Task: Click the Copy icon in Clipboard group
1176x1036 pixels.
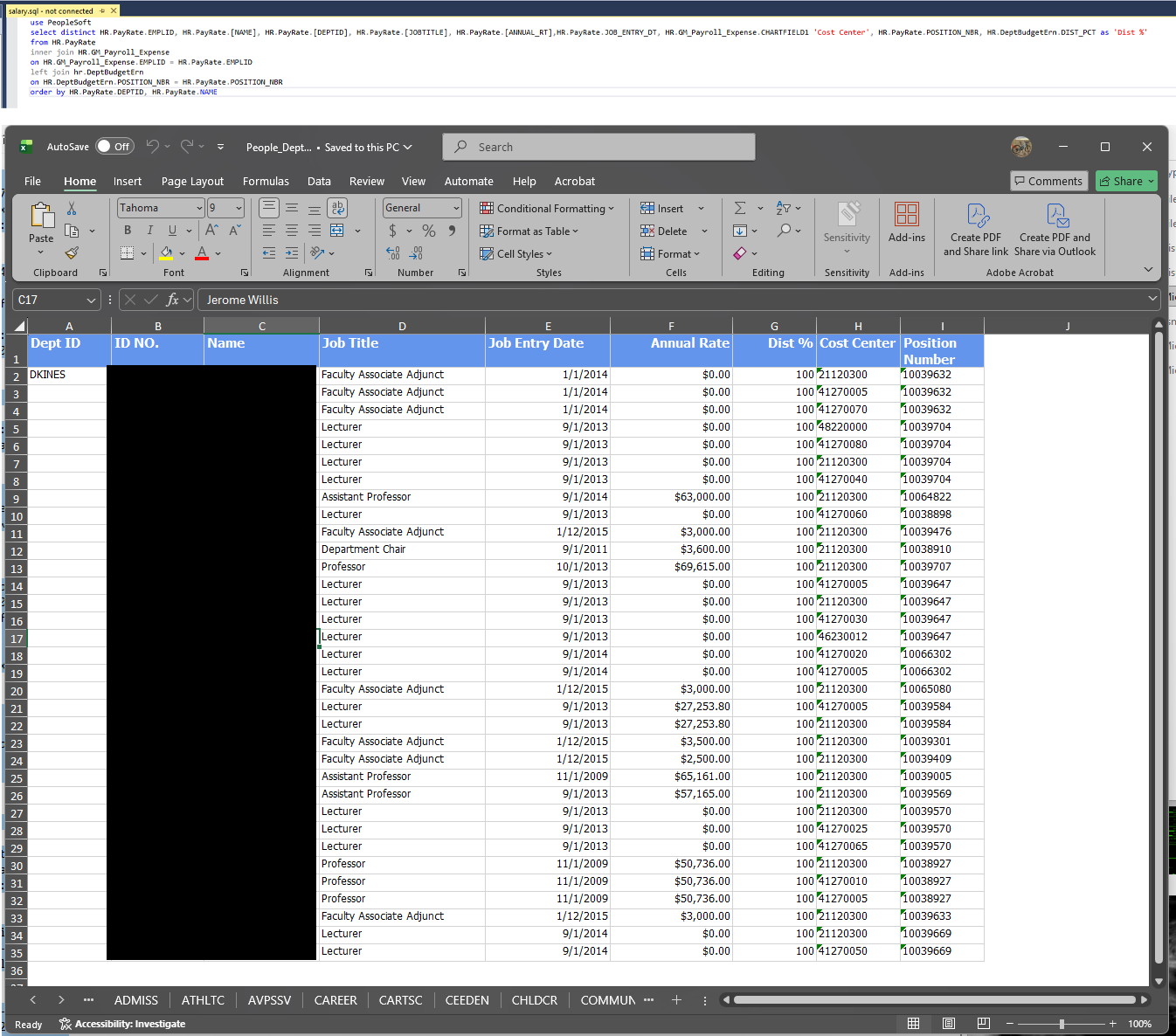Action: 72,231
